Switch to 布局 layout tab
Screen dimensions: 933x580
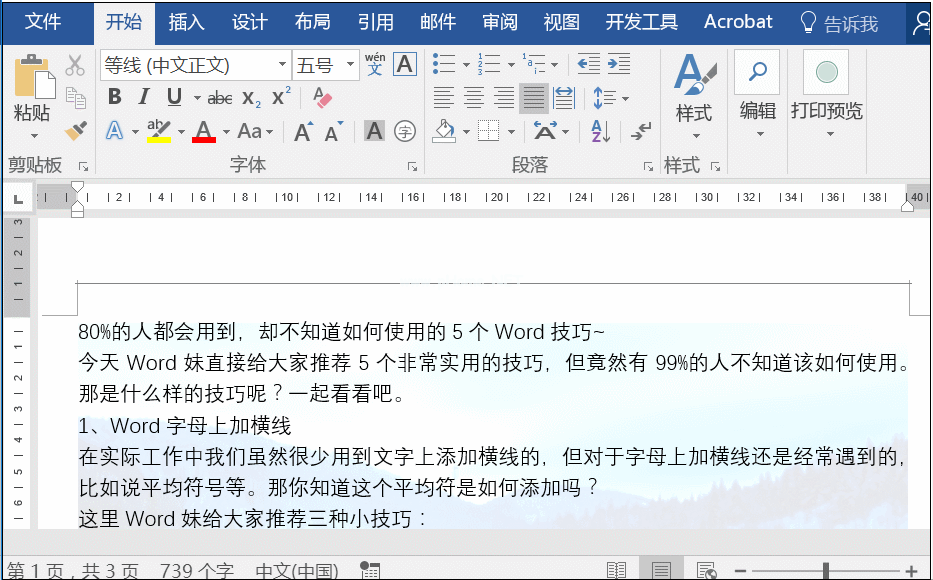312,23
